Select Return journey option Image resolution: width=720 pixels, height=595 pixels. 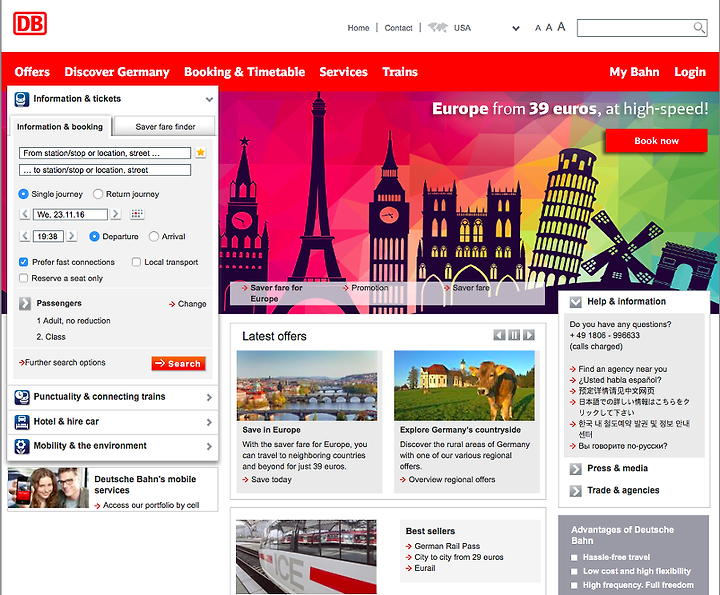(x=98, y=194)
